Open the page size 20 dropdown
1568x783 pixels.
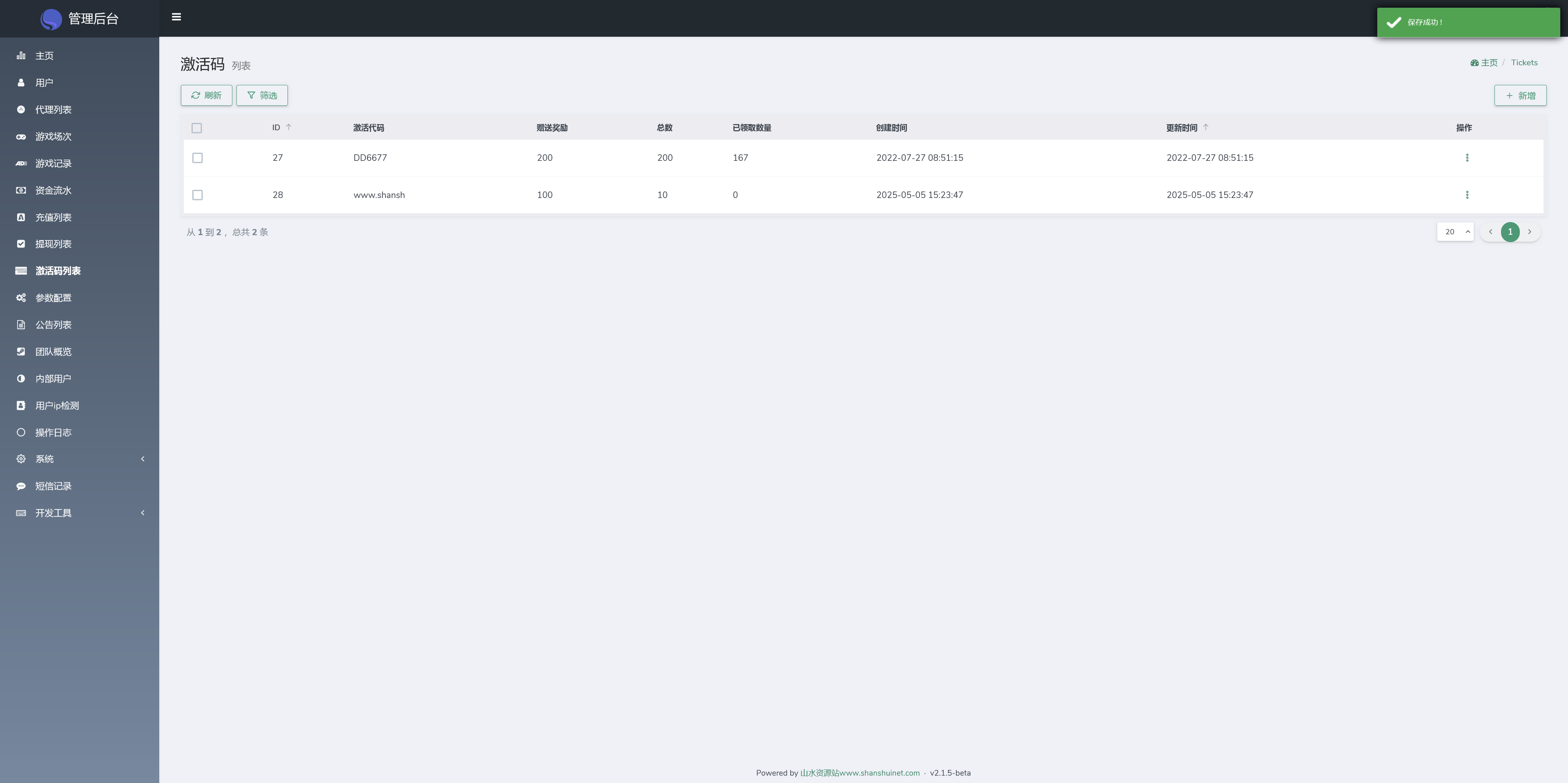point(1455,232)
